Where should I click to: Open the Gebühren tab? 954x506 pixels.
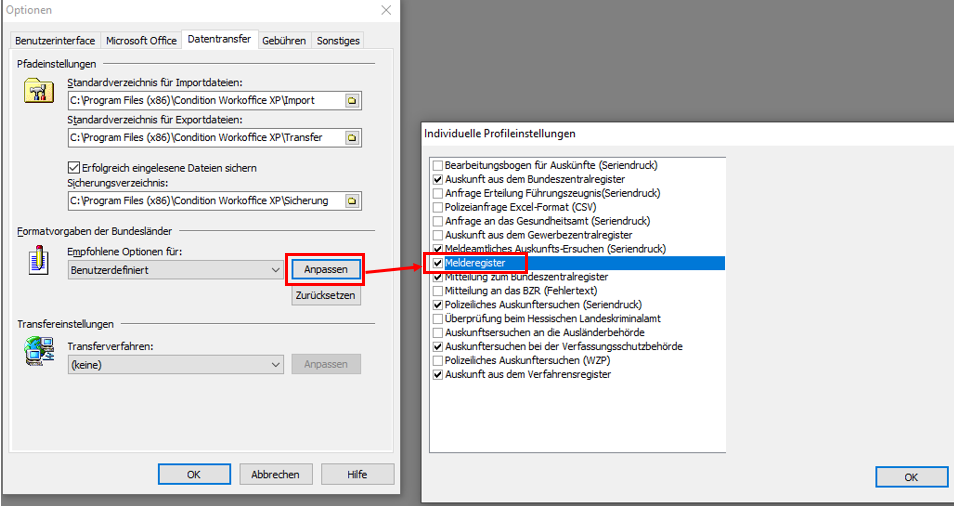click(x=284, y=41)
